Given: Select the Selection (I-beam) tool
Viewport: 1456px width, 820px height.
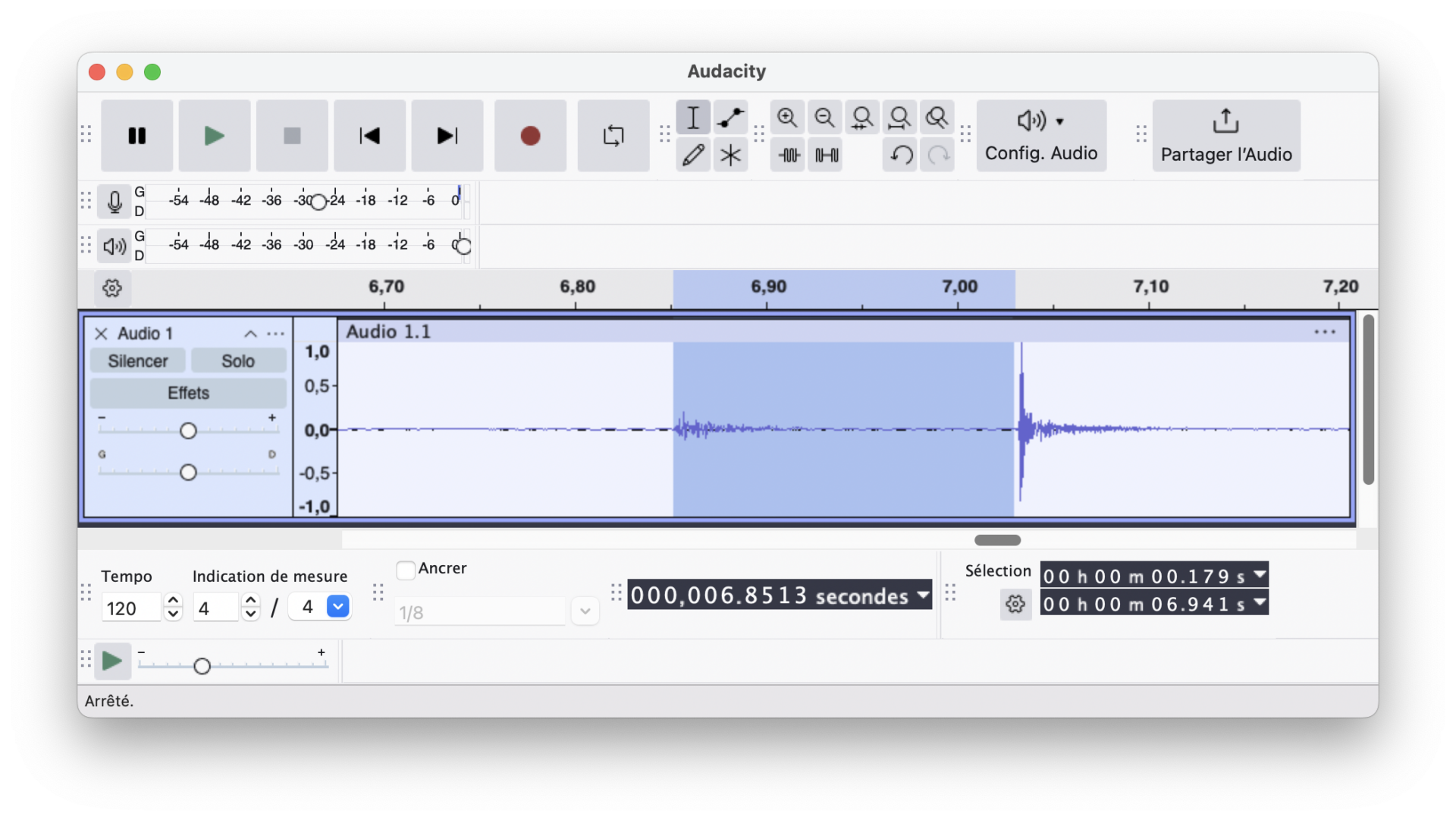Looking at the screenshot, I should (x=693, y=118).
